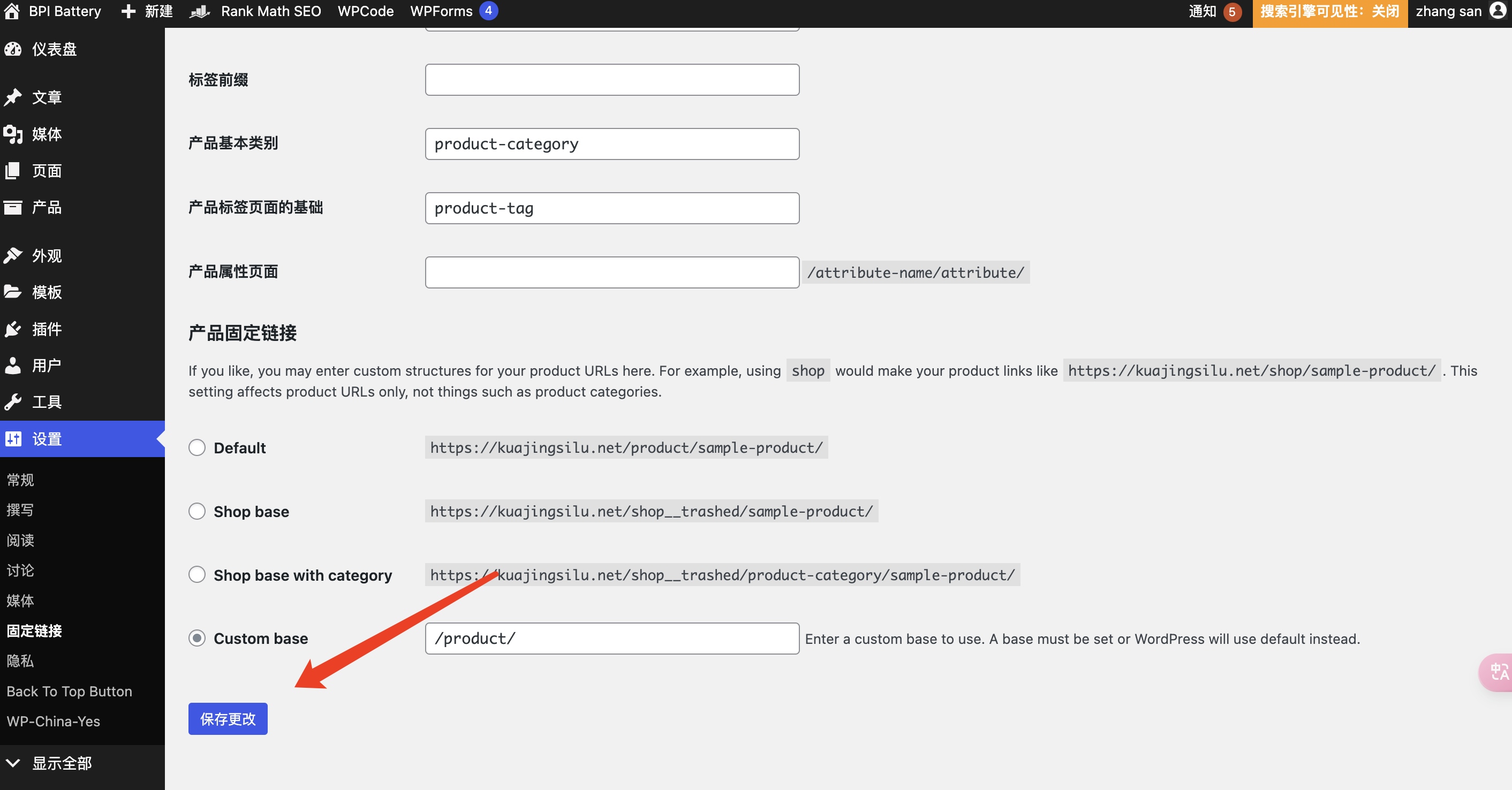Focus the Custom base /product/ field

click(x=611, y=638)
